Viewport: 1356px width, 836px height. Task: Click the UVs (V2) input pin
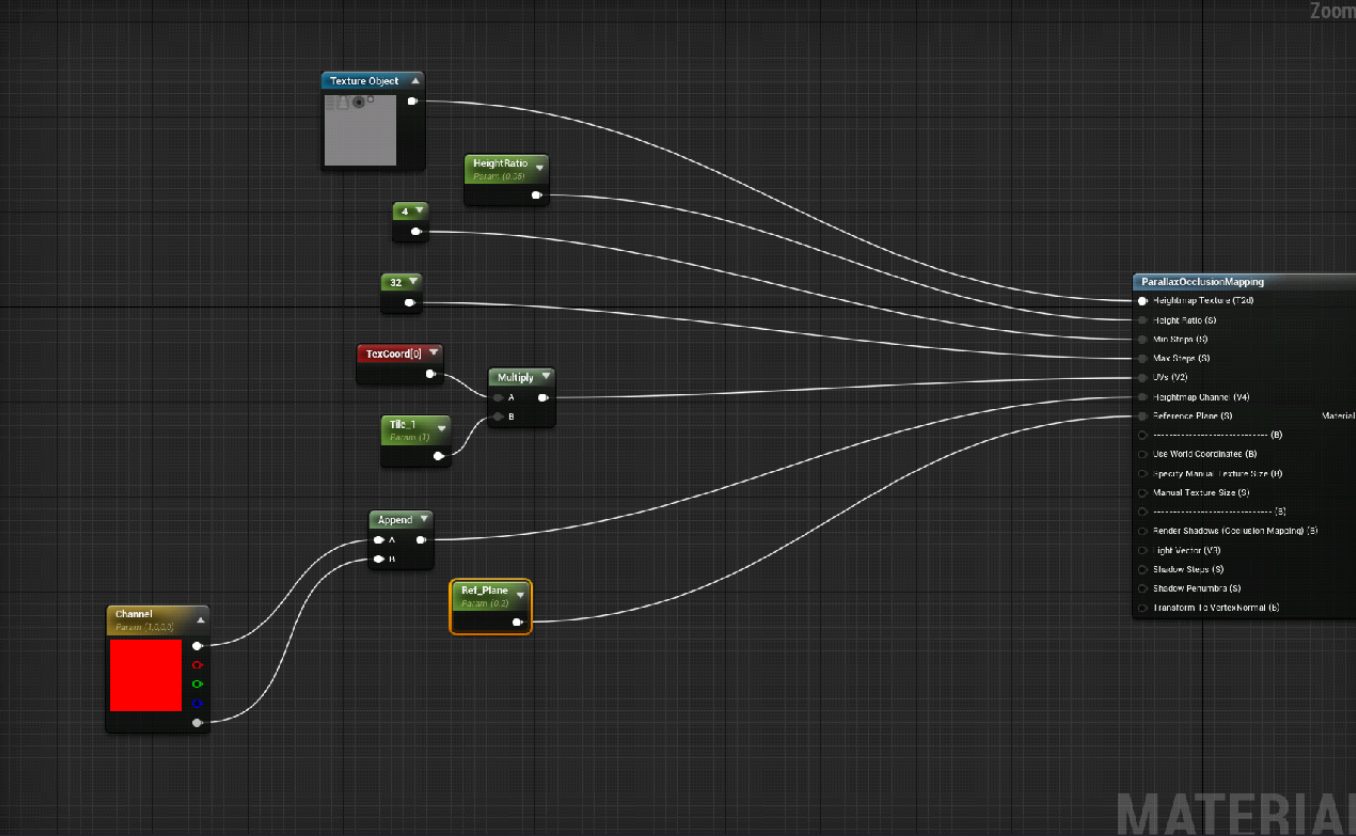point(1142,377)
